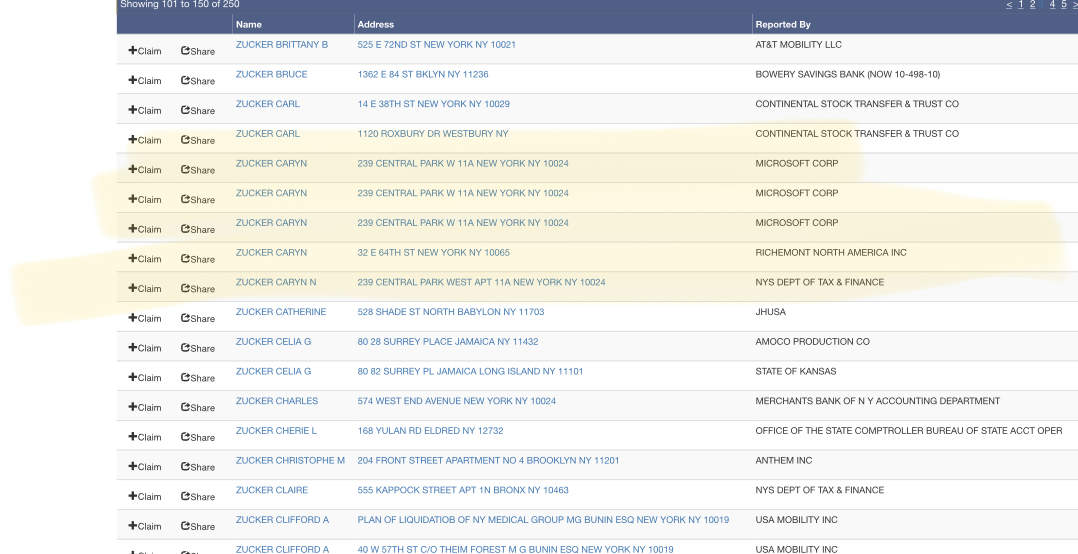Share ZUCKER CARL at 1120 Roxbury Dr
Screen dimensions: 1078x554
[x=198, y=140]
